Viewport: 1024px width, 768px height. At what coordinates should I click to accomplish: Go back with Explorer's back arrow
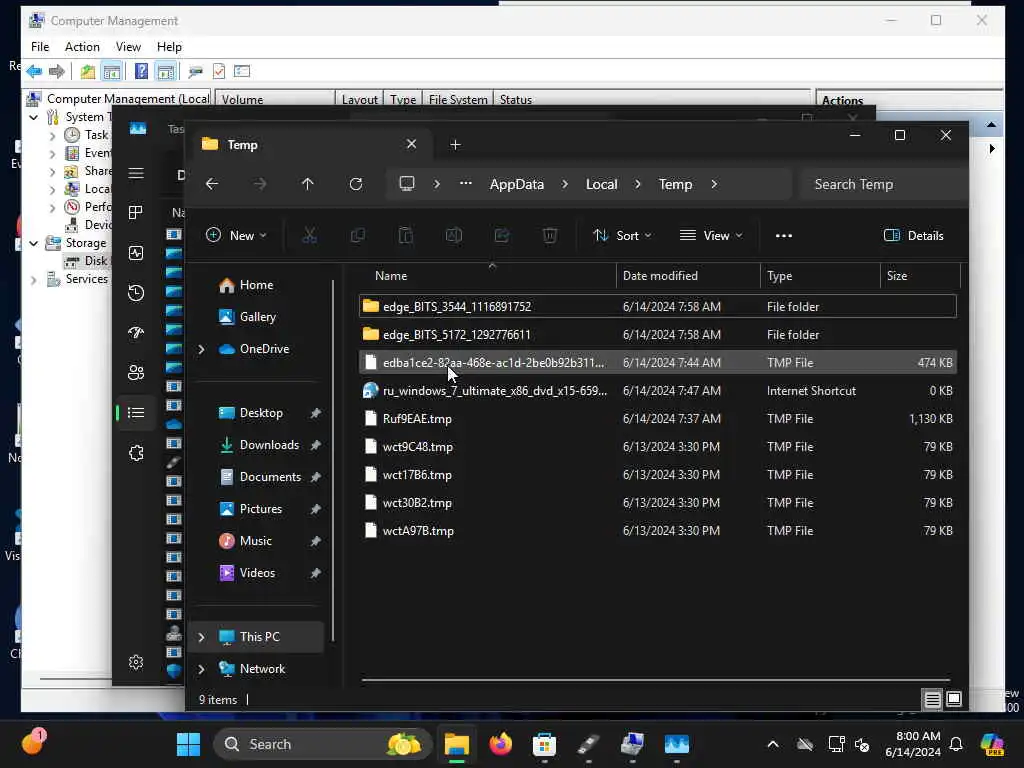pyautogui.click(x=212, y=184)
